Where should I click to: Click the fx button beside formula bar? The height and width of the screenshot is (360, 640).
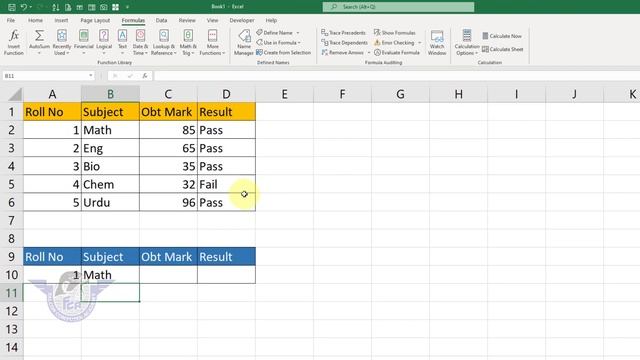click(144, 76)
